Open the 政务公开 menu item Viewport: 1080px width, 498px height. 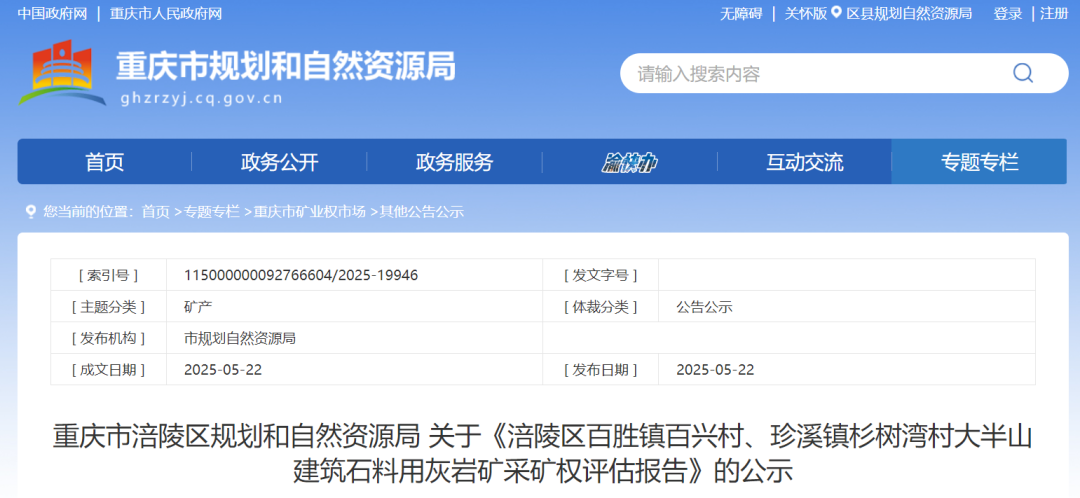(x=279, y=162)
